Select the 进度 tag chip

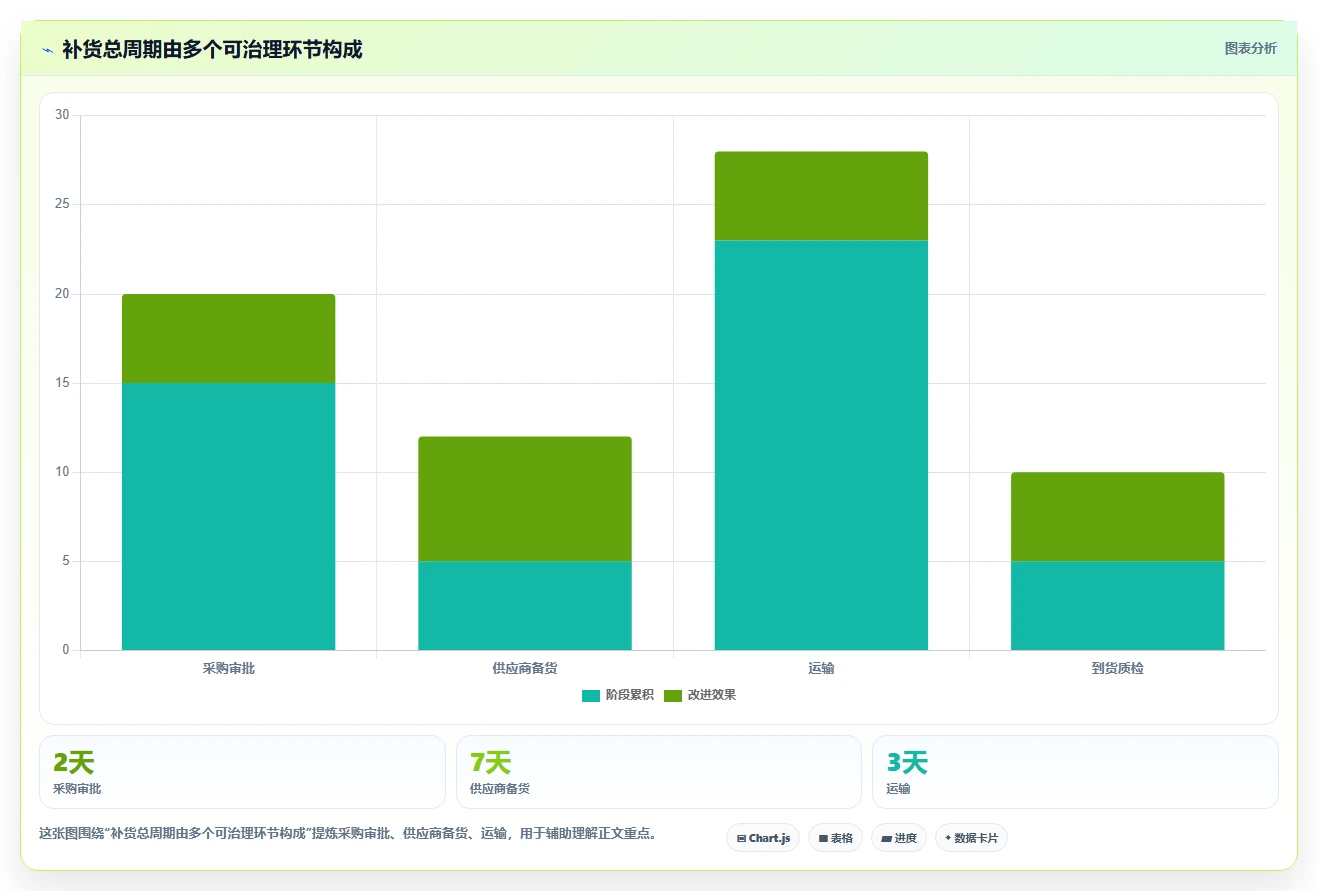click(x=899, y=838)
